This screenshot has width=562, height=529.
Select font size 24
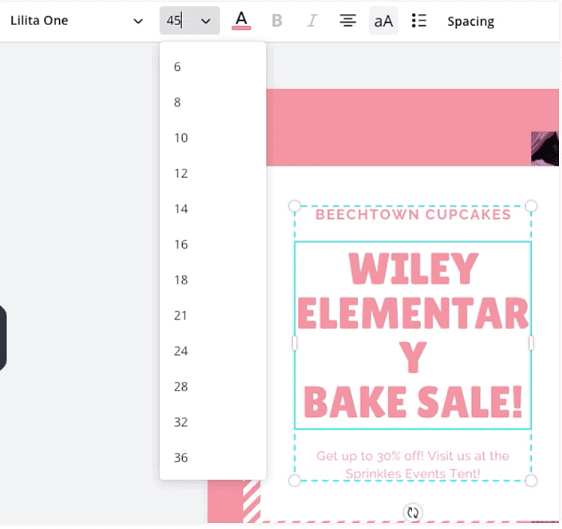[x=213, y=351]
